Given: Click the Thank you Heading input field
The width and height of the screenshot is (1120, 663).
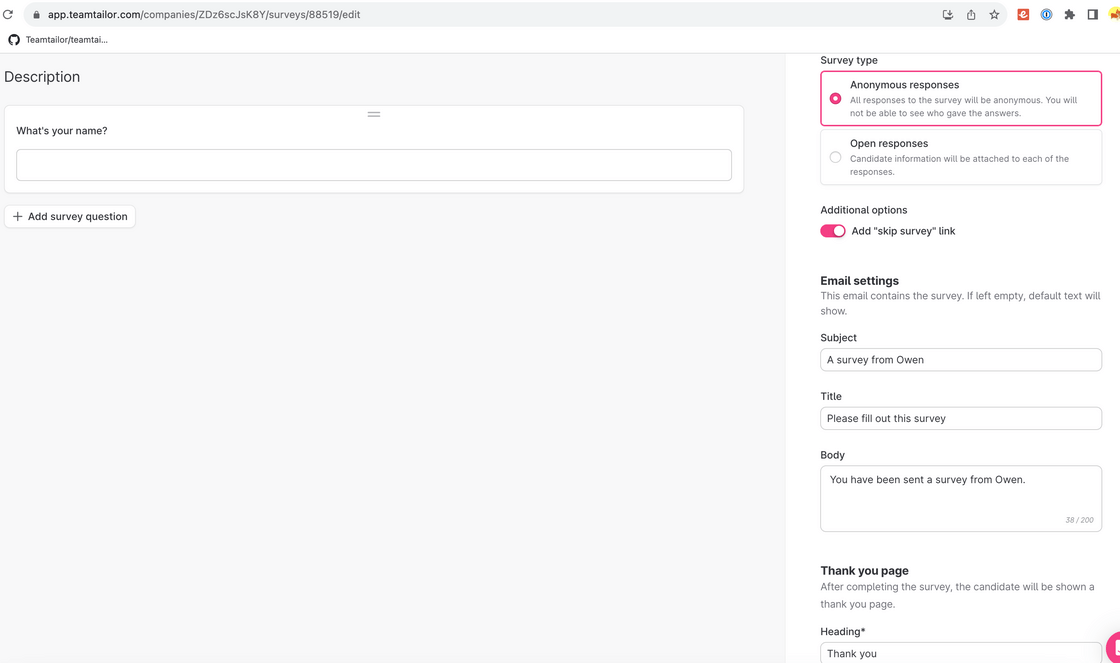Looking at the screenshot, I should coord(960,653).
